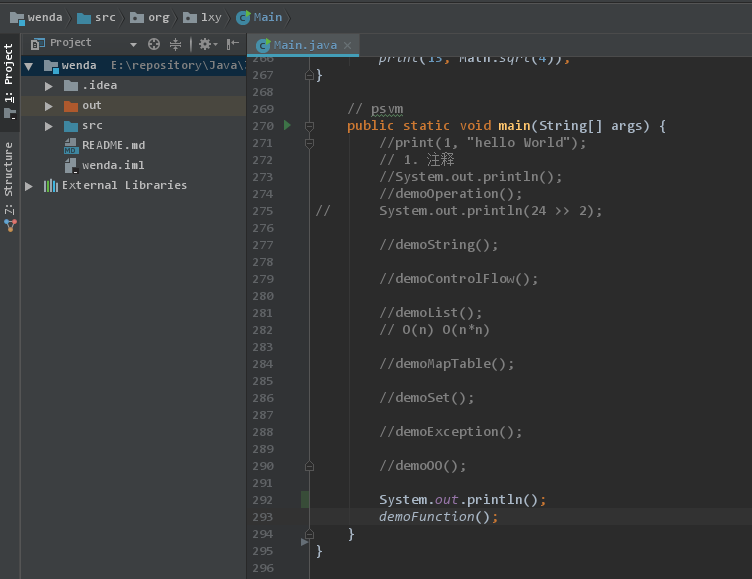Open the Project view dropdown

(133, 44)
